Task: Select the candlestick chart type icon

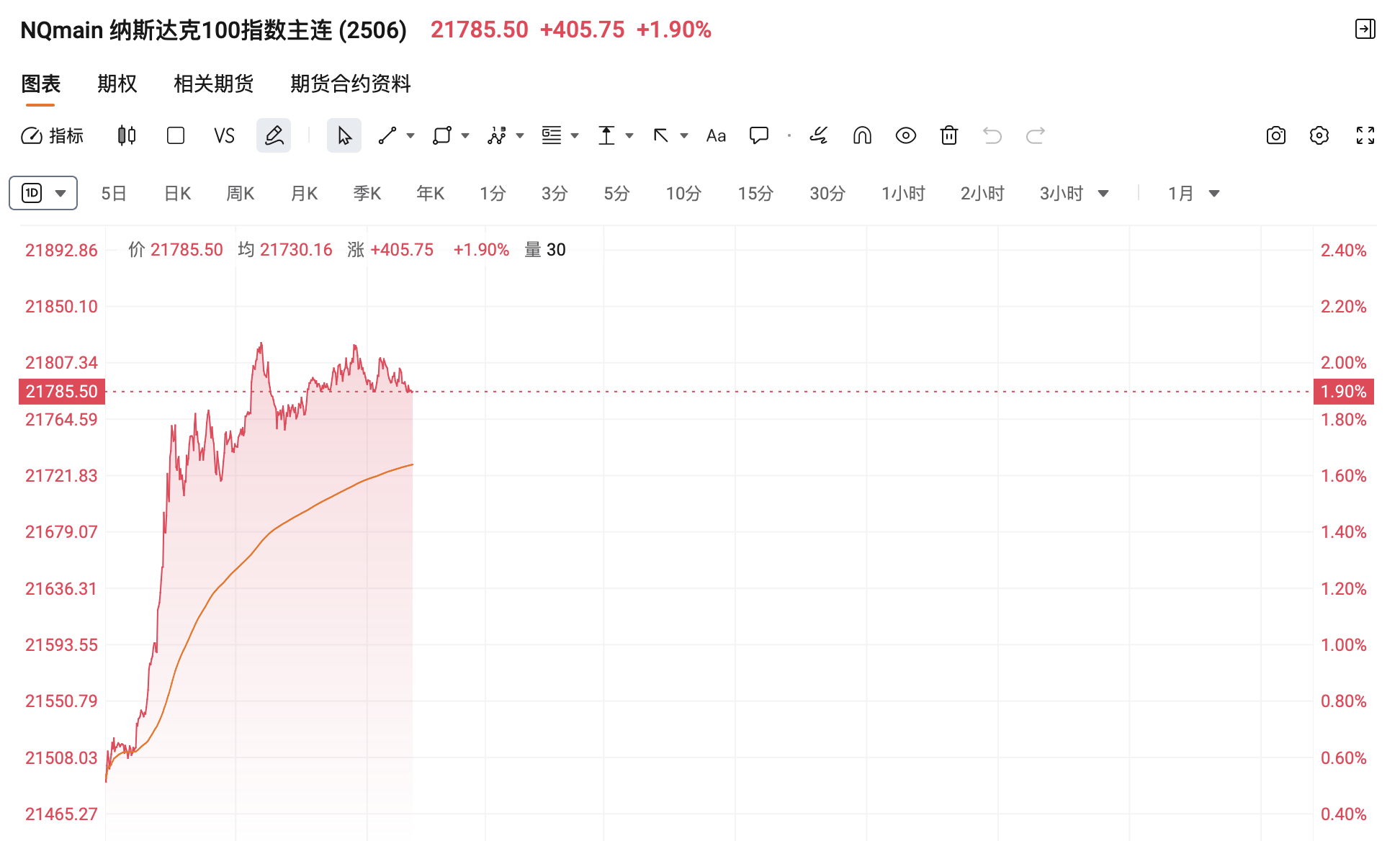Action: click(127, 135)
